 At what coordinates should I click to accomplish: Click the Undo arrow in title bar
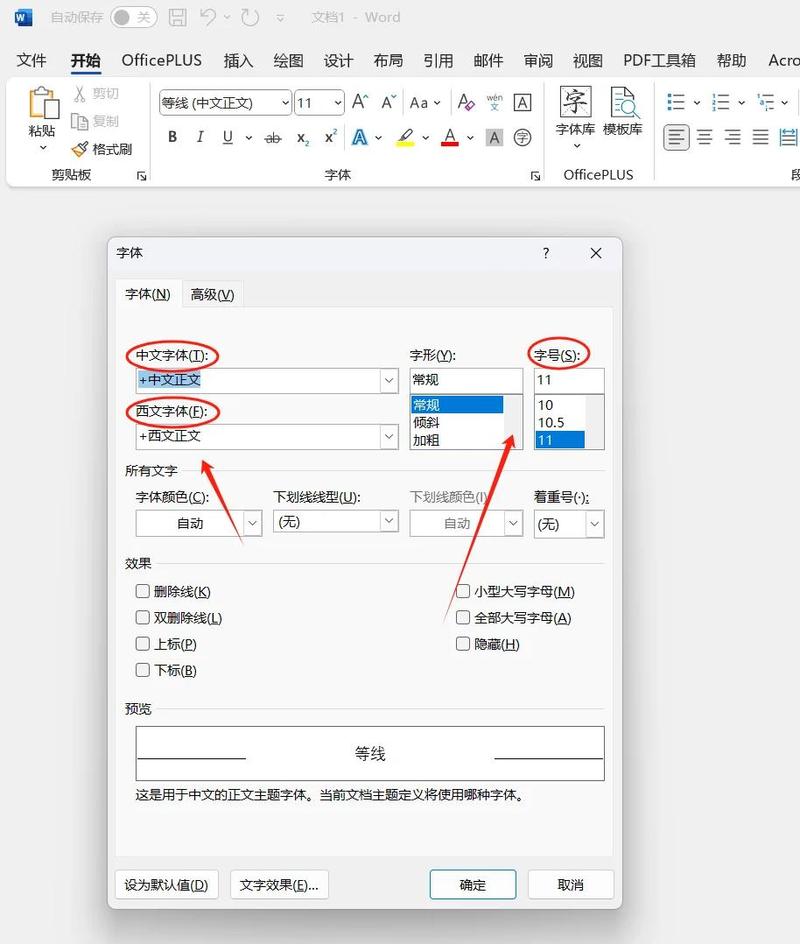point(208,17)
